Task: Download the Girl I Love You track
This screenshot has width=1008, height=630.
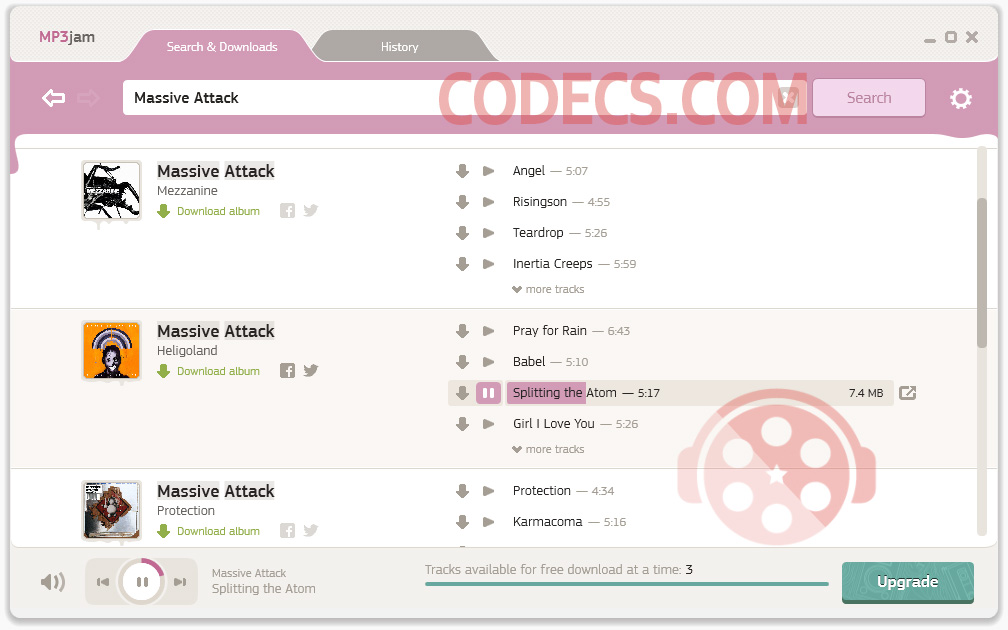Action: pos(462,424)
